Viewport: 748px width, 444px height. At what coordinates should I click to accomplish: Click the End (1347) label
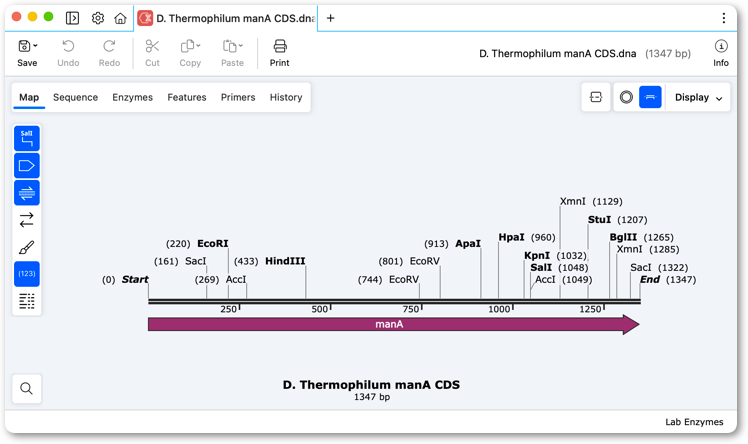pyautogui.click(x=668, y=279)
